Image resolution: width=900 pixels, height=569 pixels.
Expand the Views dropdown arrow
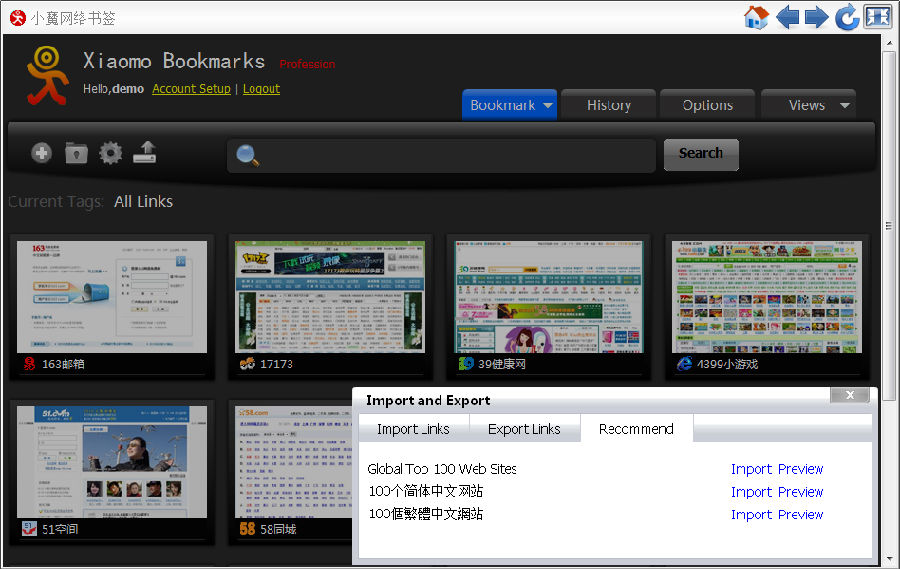[844, 106]
